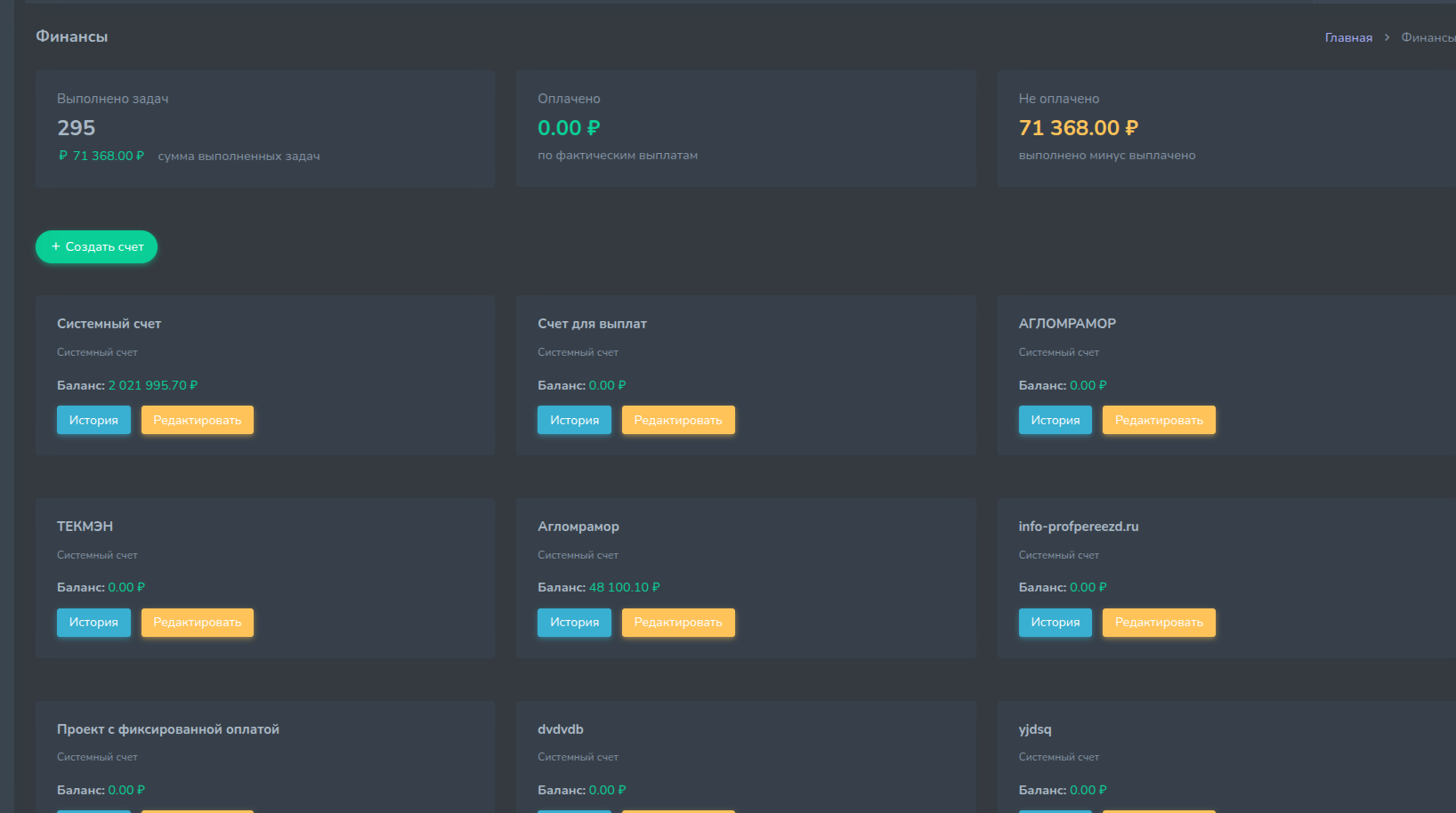Screen dimensions: 1456x813
Task: Open the Главная breadcrumb link
Action: click(1348, 37)
